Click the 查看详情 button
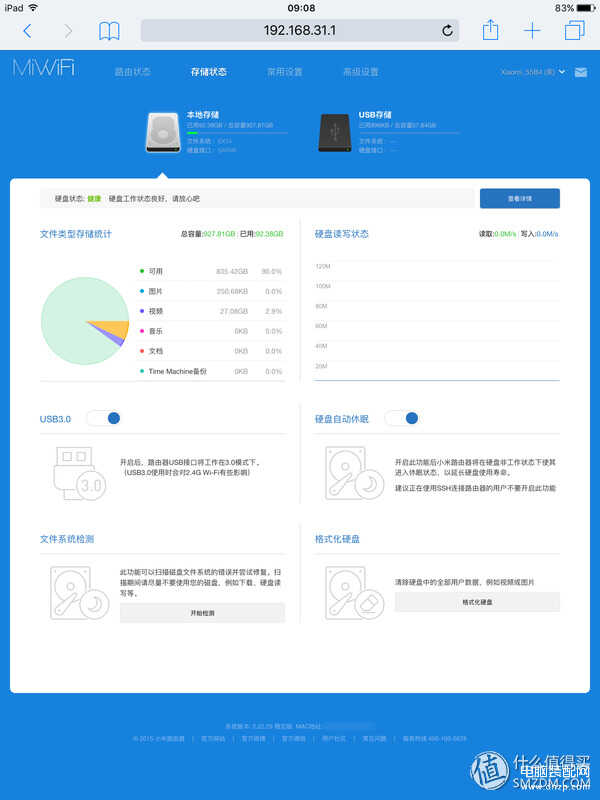Screen dimensions: 600x800 point(519,199)
